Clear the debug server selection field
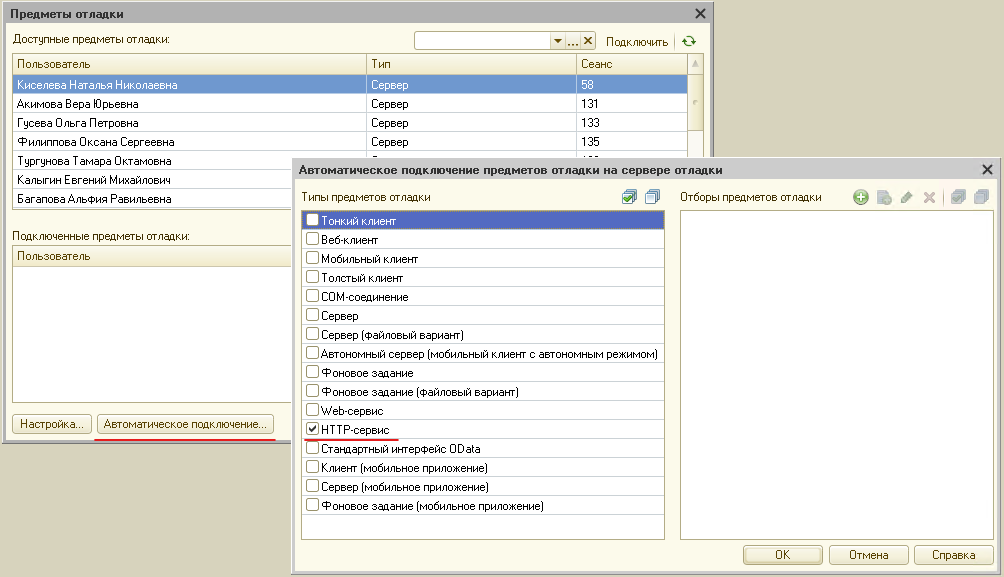This screenshot has width=1004, height=577. [x=588, y=41]
